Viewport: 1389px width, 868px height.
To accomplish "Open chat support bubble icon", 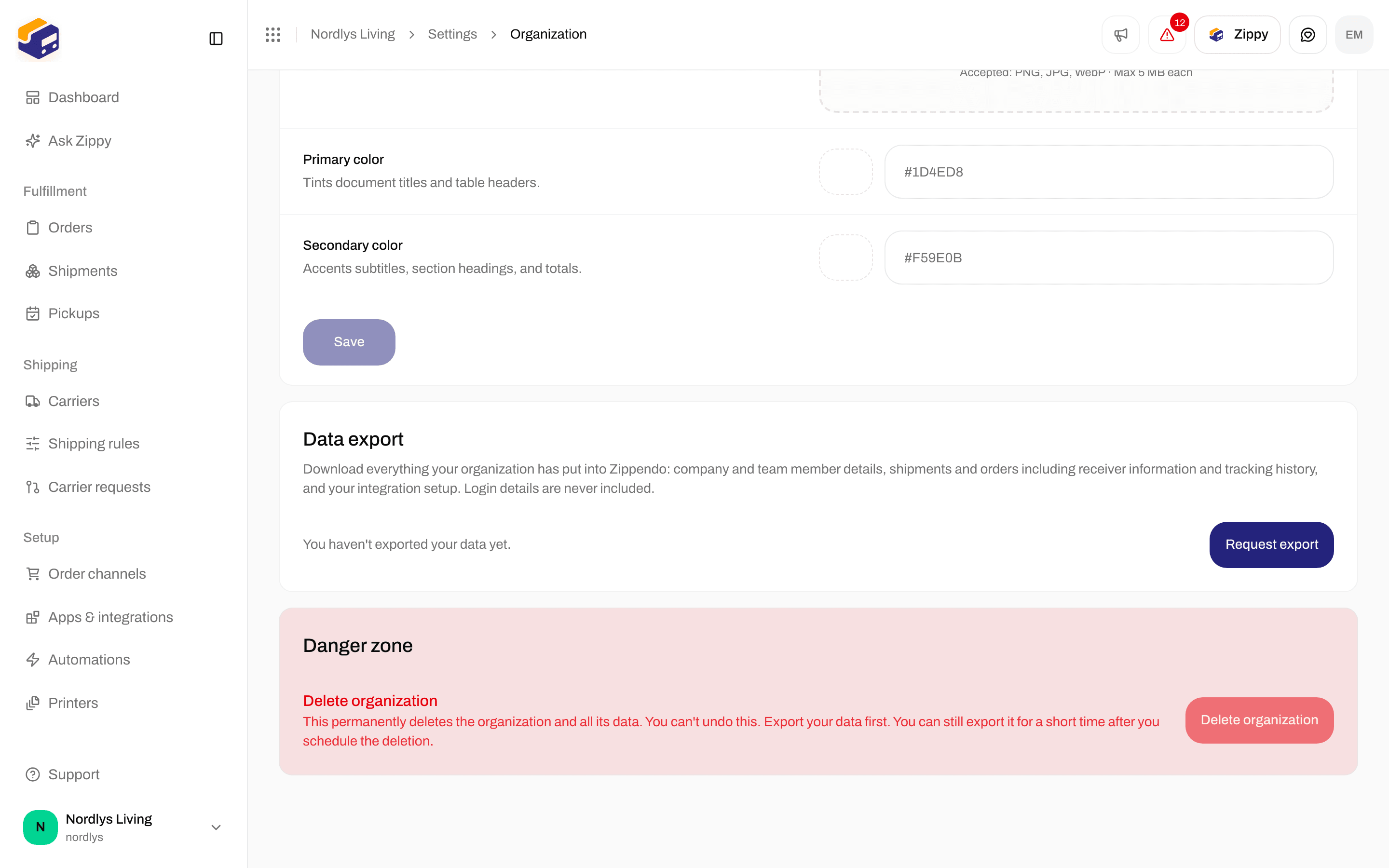I will [x=1307, y=34].
